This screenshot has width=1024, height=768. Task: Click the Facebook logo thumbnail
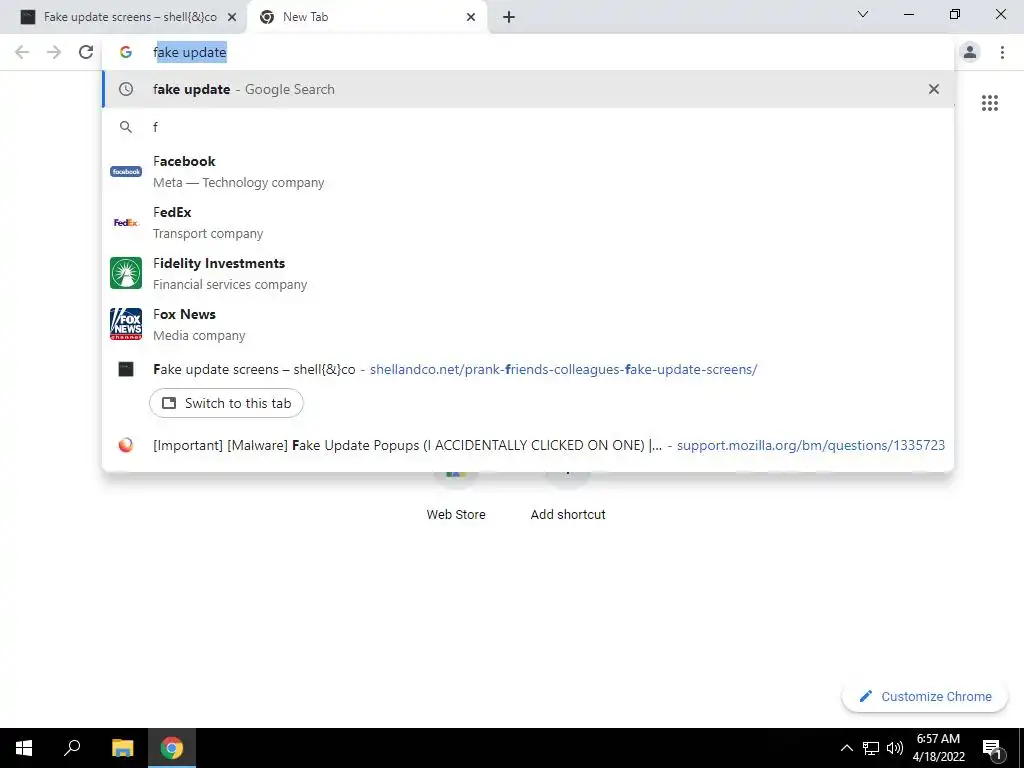(x=126, y=171)
